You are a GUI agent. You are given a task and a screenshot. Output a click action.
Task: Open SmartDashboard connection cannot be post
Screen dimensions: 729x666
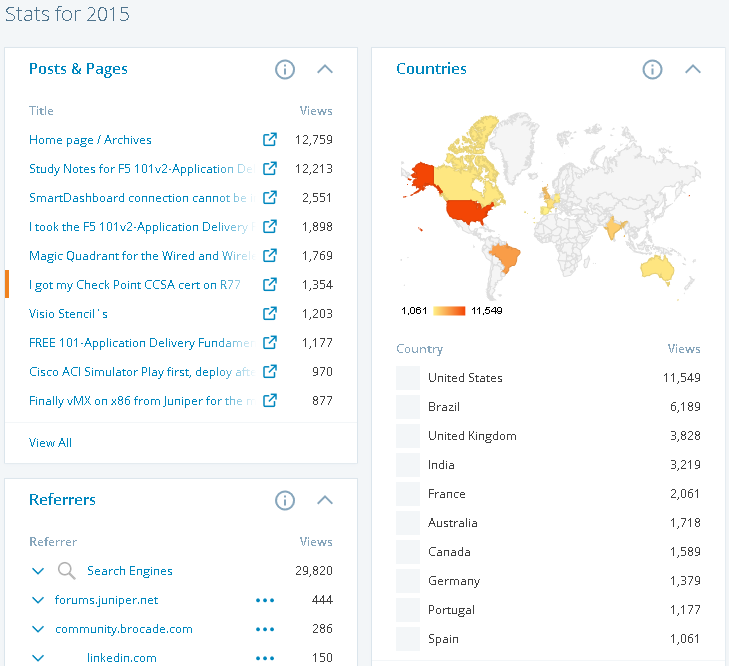point(142,198)
